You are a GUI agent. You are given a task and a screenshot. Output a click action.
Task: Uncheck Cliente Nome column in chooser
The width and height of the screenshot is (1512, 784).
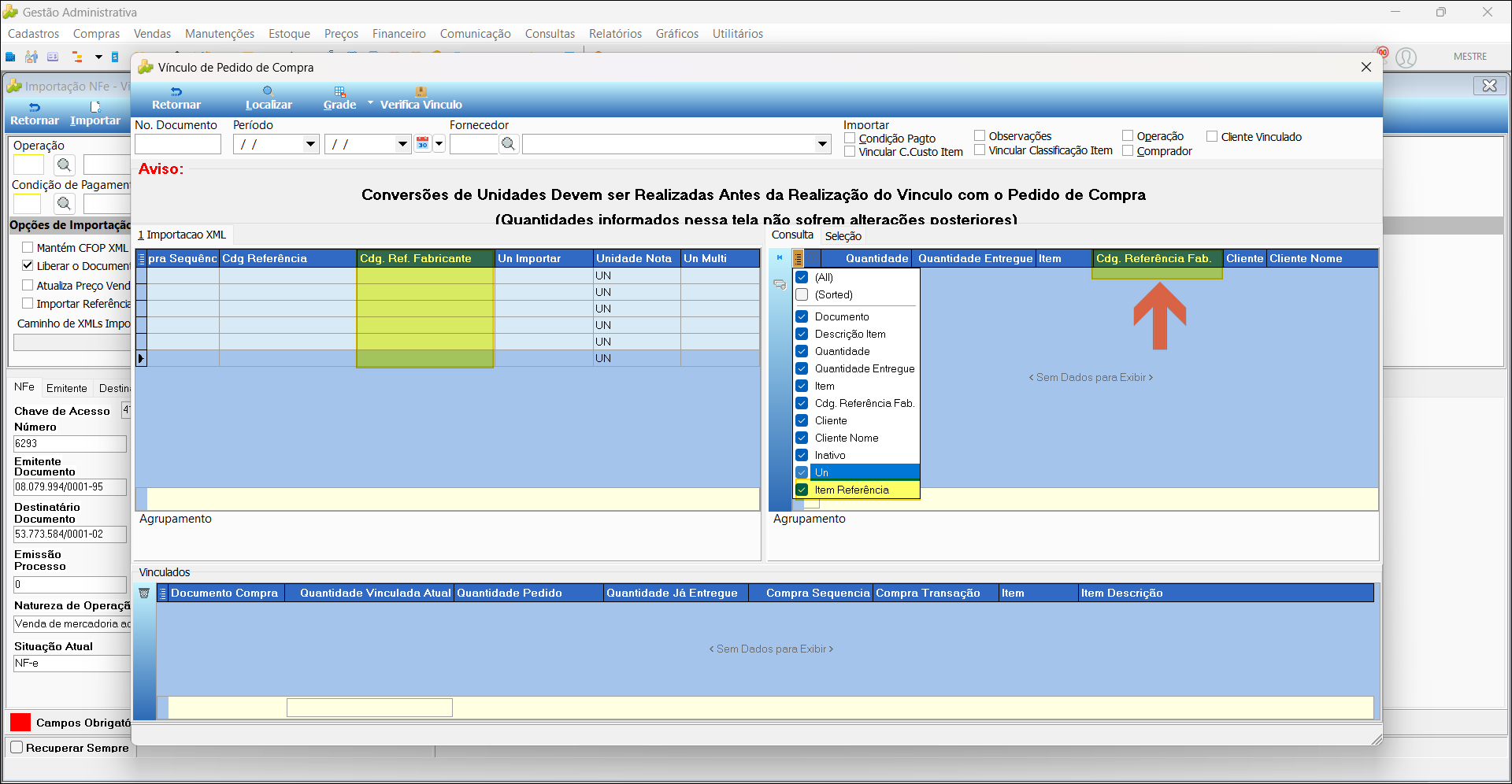click(802, 438)
